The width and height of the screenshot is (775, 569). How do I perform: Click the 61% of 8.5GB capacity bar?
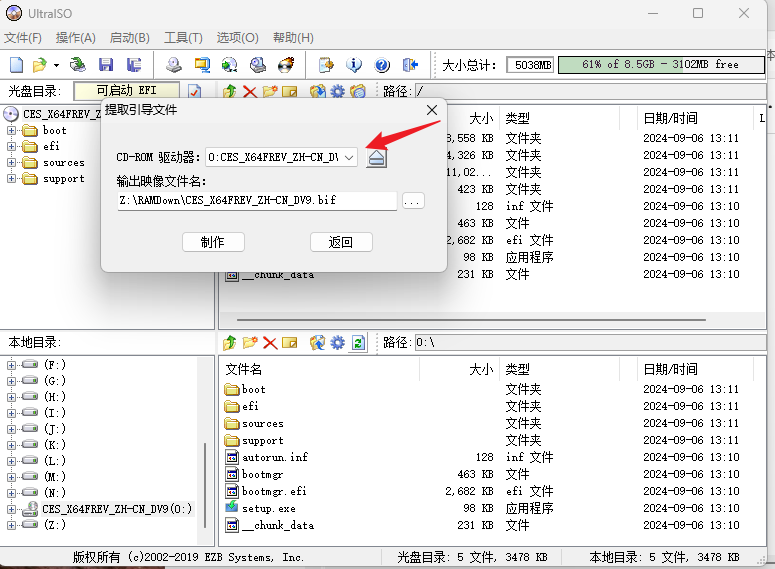point(661,65)
